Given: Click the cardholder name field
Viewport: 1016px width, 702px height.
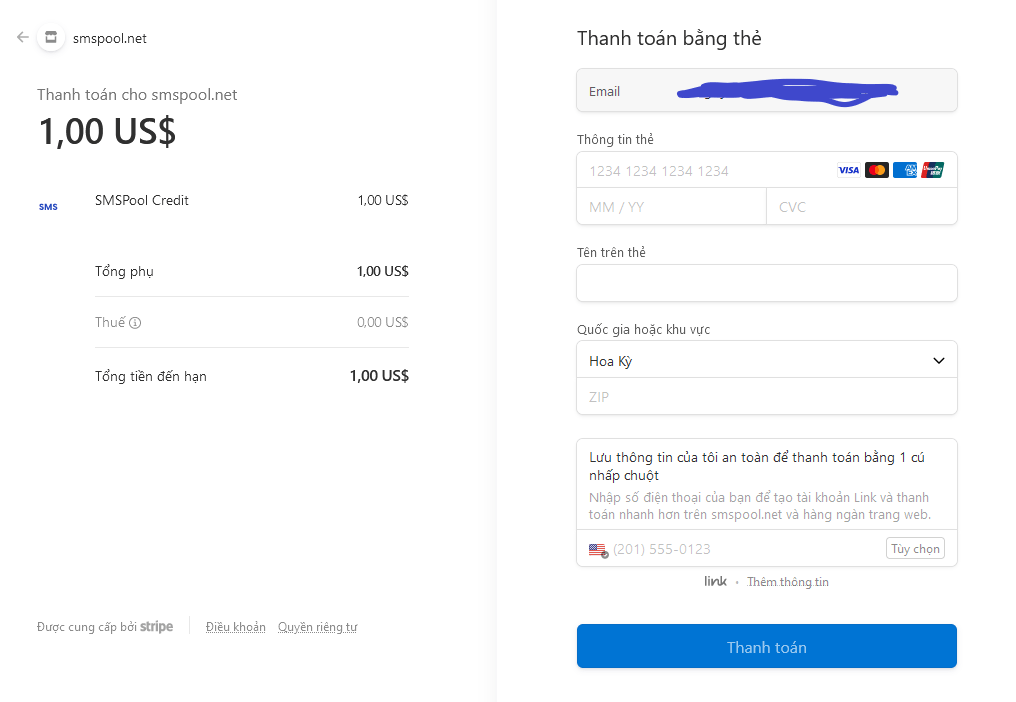Looking at the screenshot, I should tap(766, 283).
